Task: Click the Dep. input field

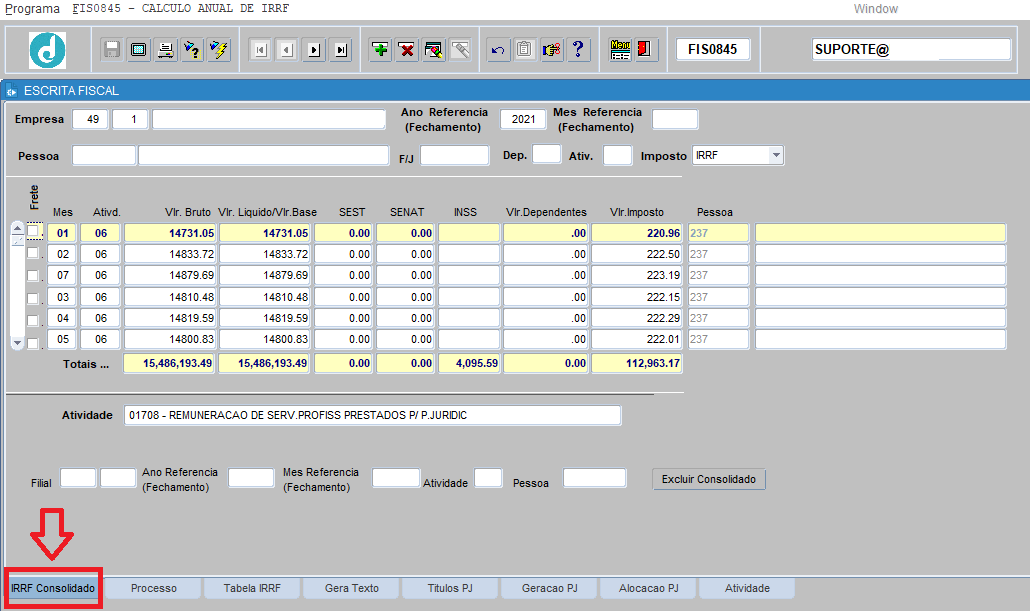Action: 547,154
